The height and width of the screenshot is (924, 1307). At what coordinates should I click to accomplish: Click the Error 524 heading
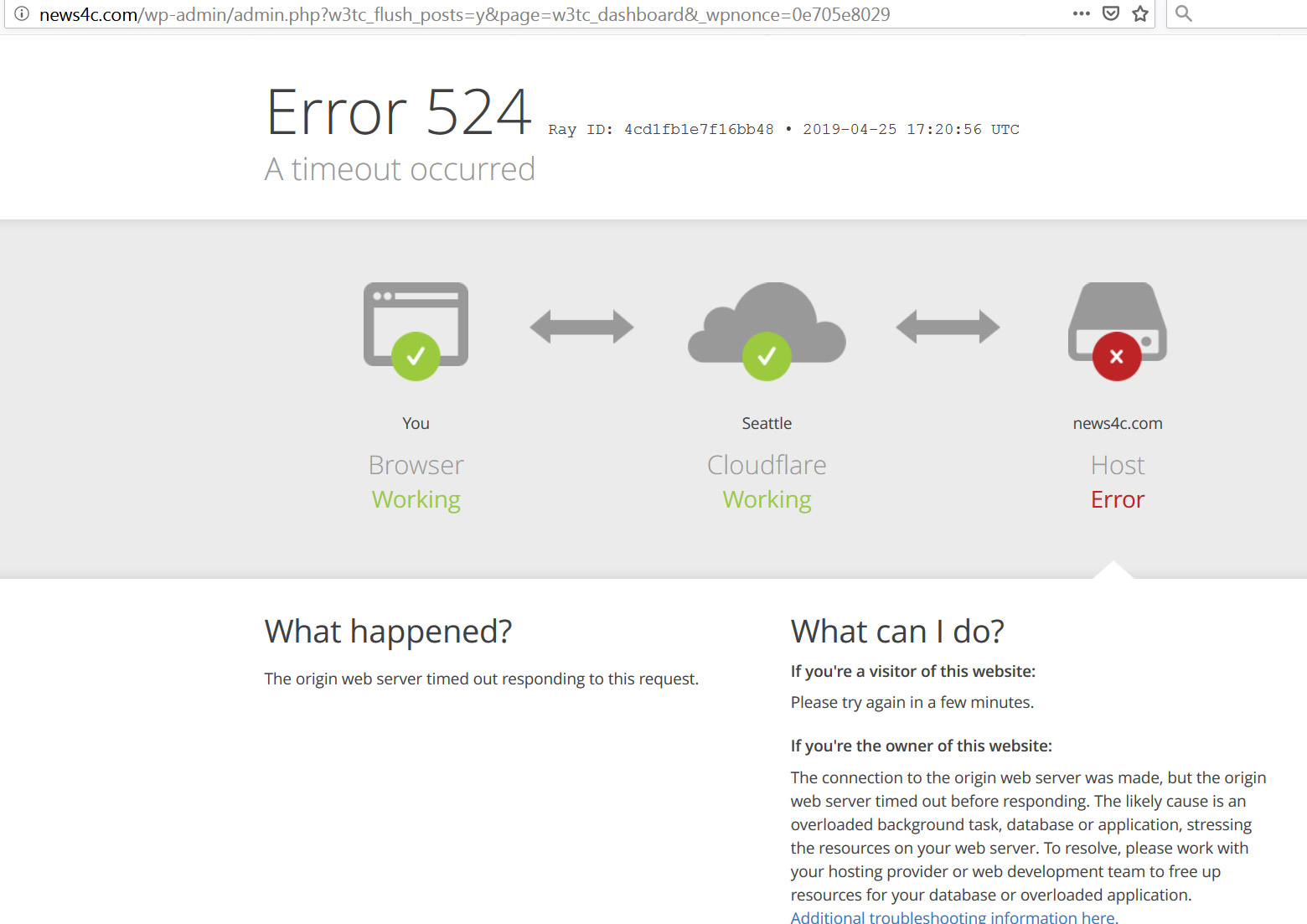point(399,112)
